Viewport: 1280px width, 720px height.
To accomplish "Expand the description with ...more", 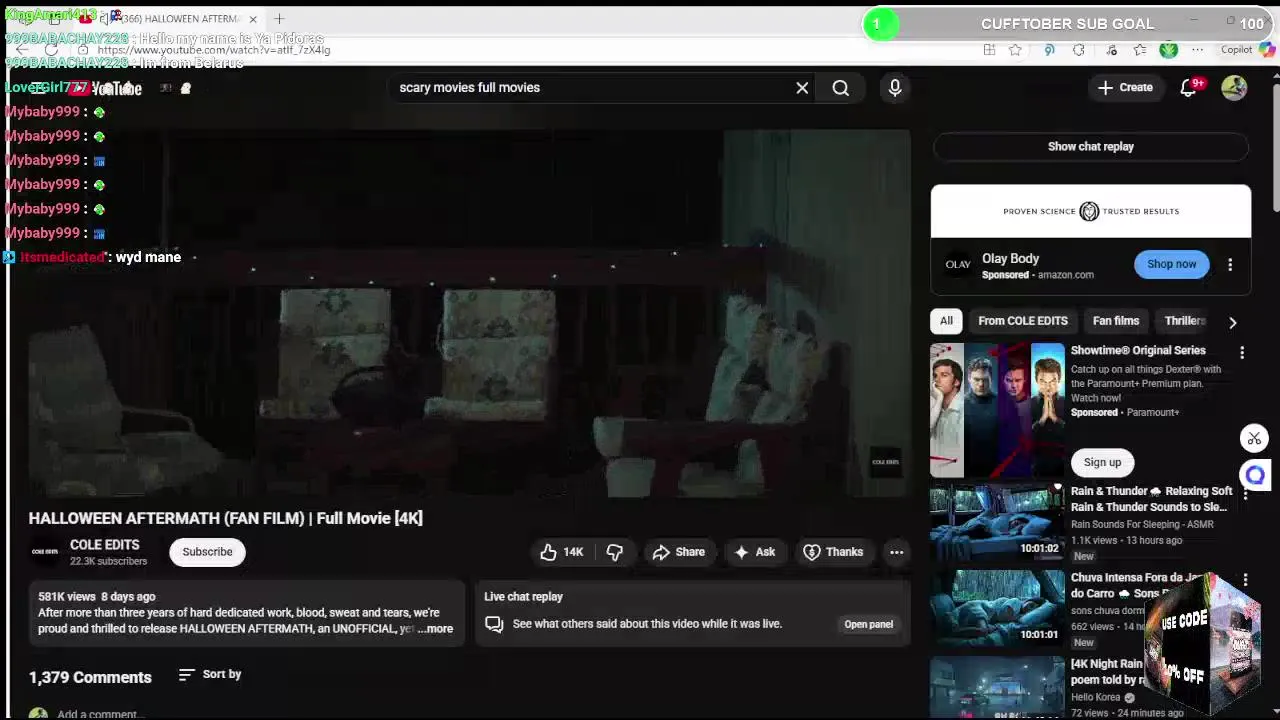I will [436, 629].
